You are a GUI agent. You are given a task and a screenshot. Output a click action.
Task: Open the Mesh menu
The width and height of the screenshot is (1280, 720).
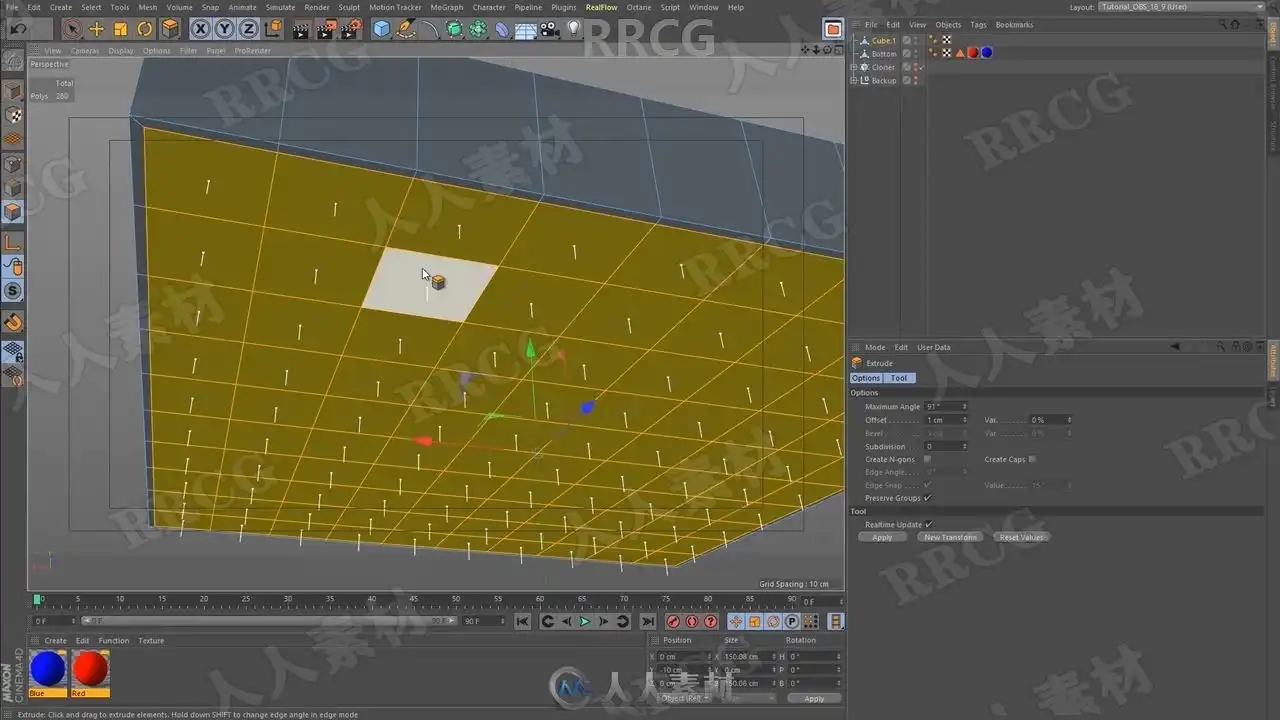pos(148,7)
